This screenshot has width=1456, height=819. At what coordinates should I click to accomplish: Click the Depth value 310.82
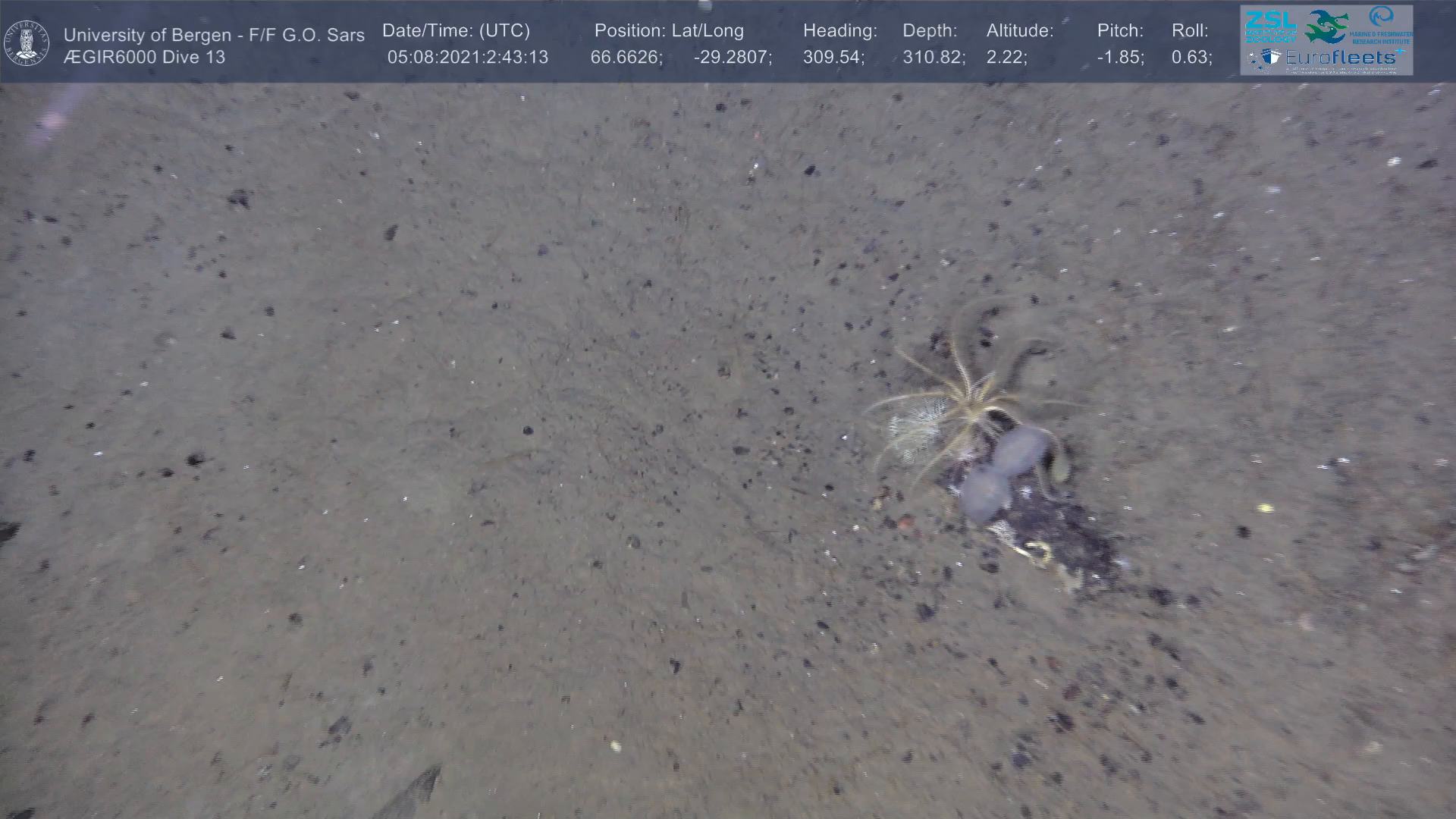933,58
